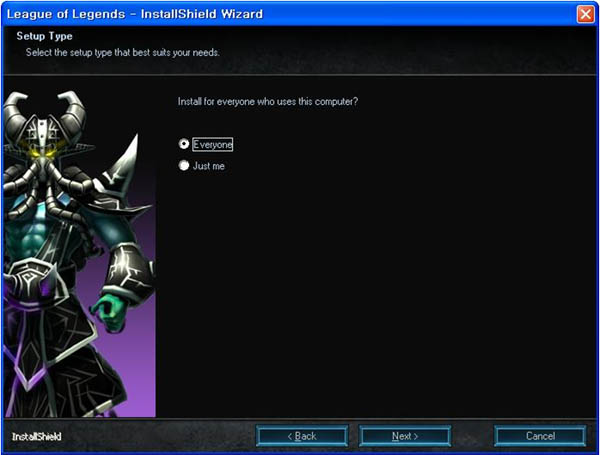Click the "Install for everyone" question text
600x455 pixels.
[267, 100]
